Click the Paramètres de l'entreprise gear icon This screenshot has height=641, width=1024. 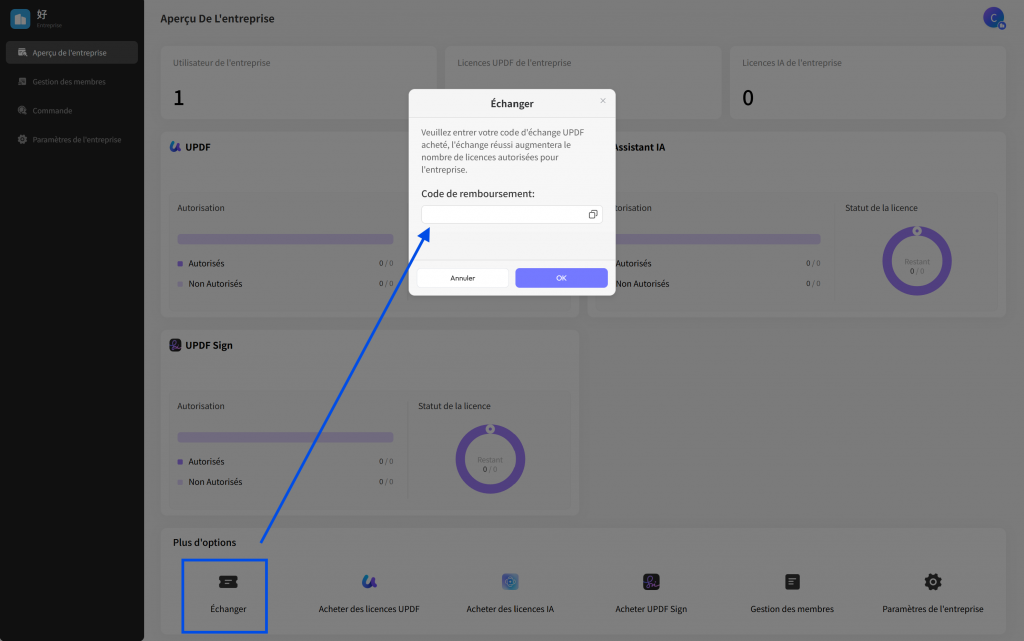(x=933, y=582)
